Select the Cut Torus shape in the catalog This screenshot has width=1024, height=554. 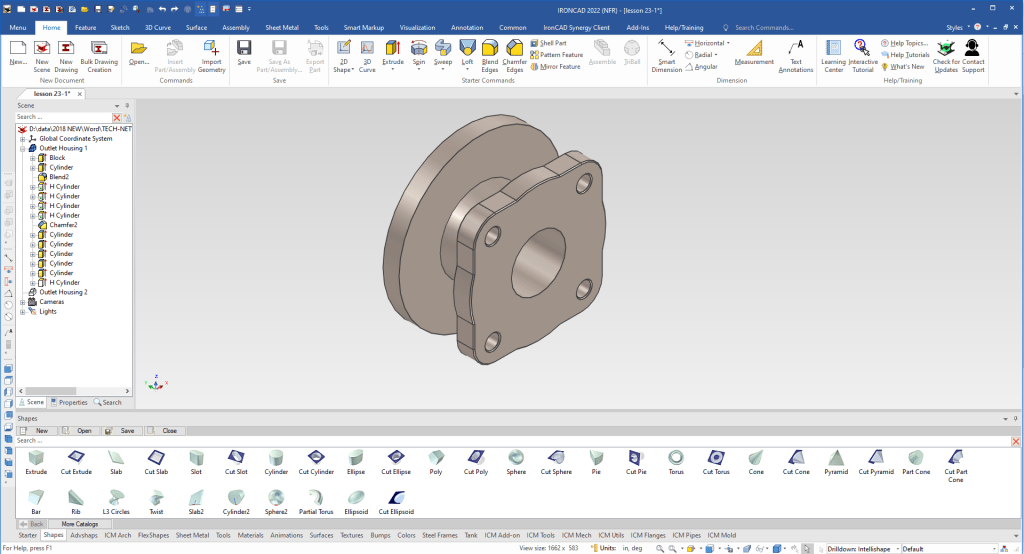(x=716, y=462)
